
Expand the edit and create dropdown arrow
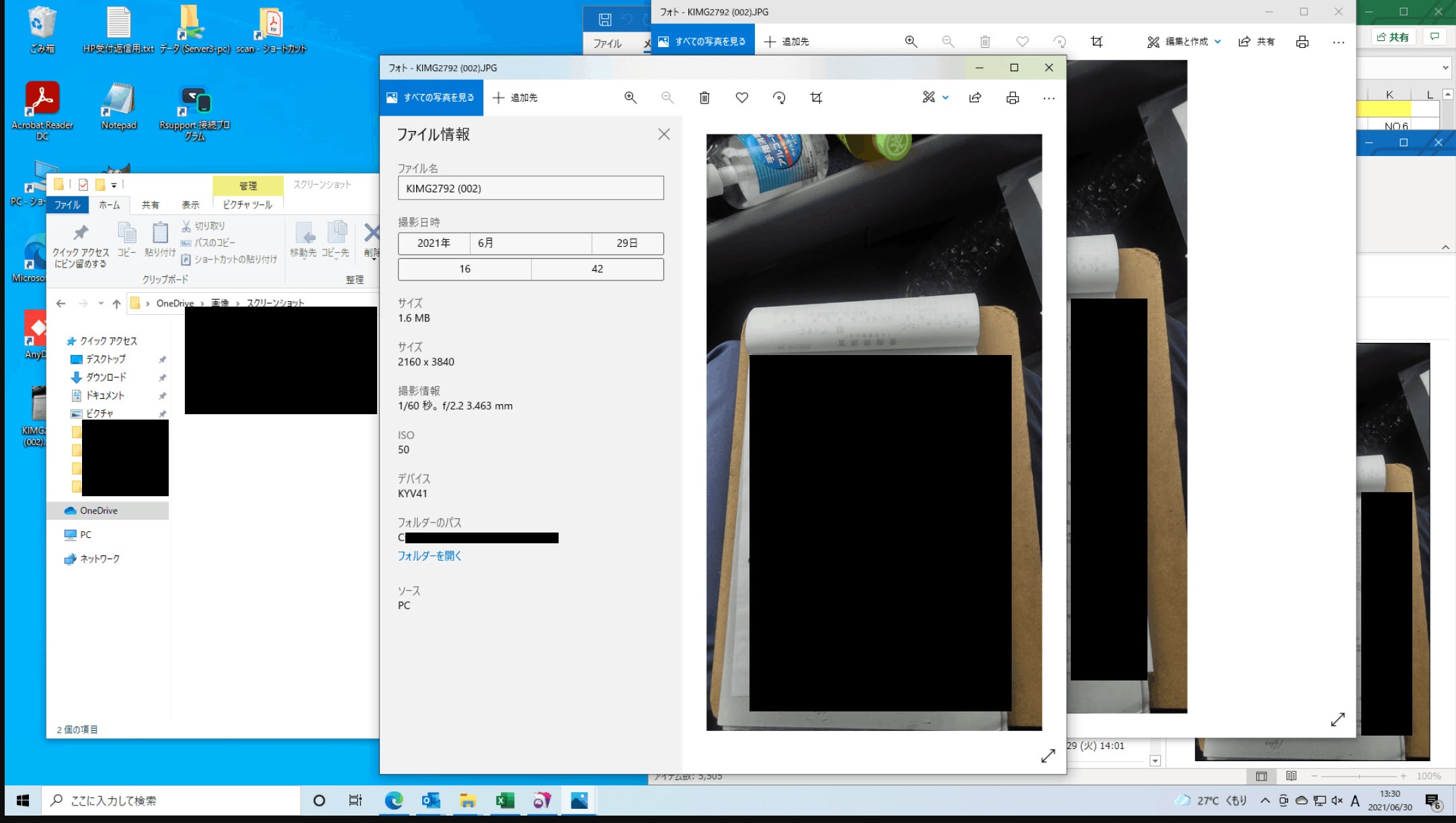(x=945, y=97)
